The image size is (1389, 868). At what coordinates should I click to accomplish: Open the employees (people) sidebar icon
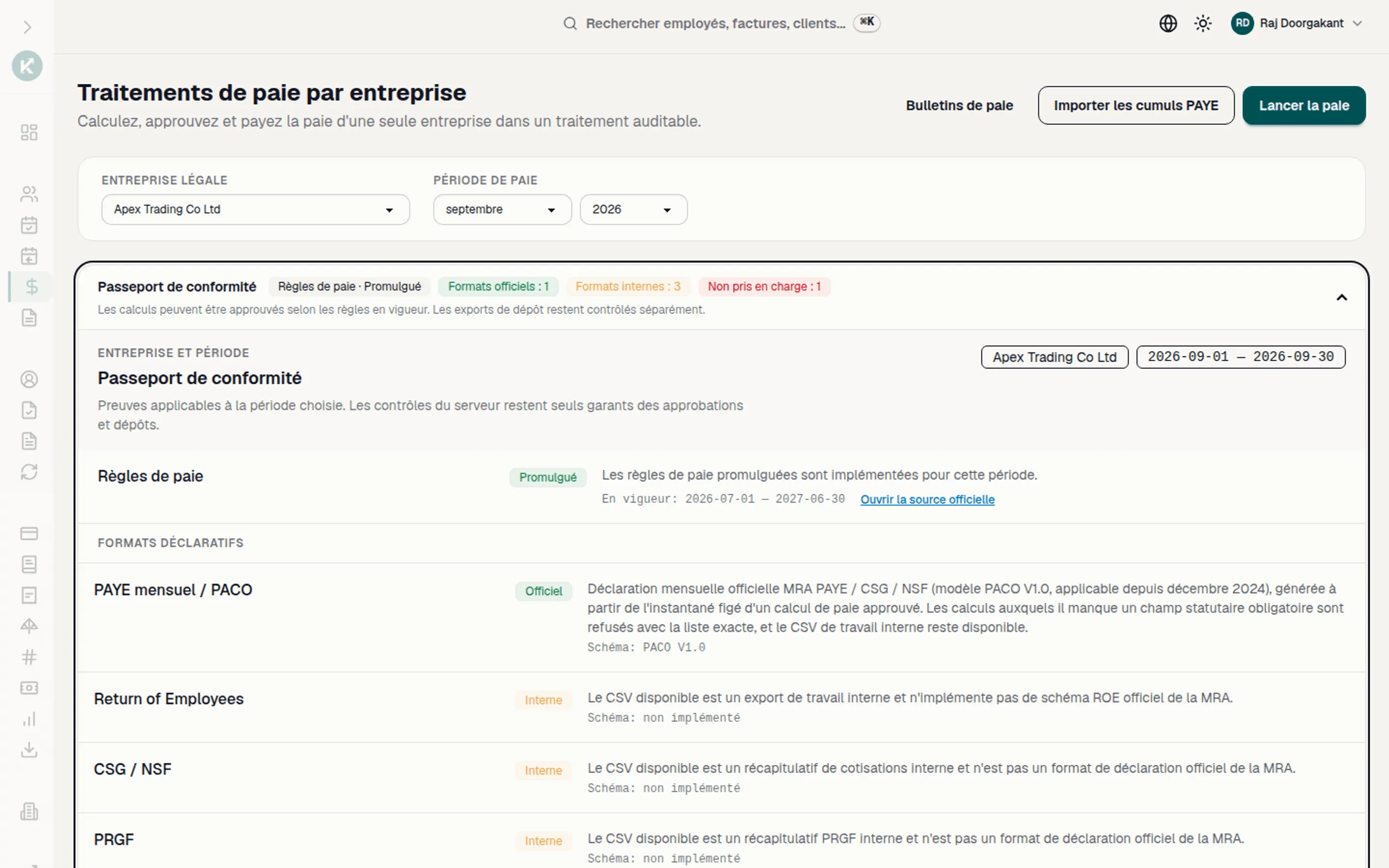point(29,194)
